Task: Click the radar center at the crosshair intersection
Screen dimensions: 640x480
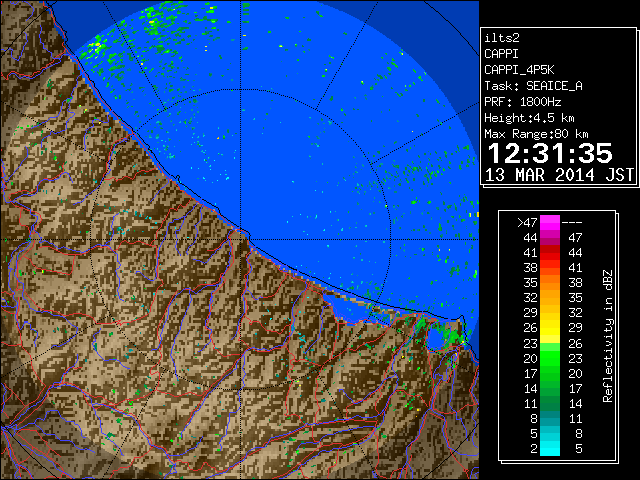Action: click(241, 239)
